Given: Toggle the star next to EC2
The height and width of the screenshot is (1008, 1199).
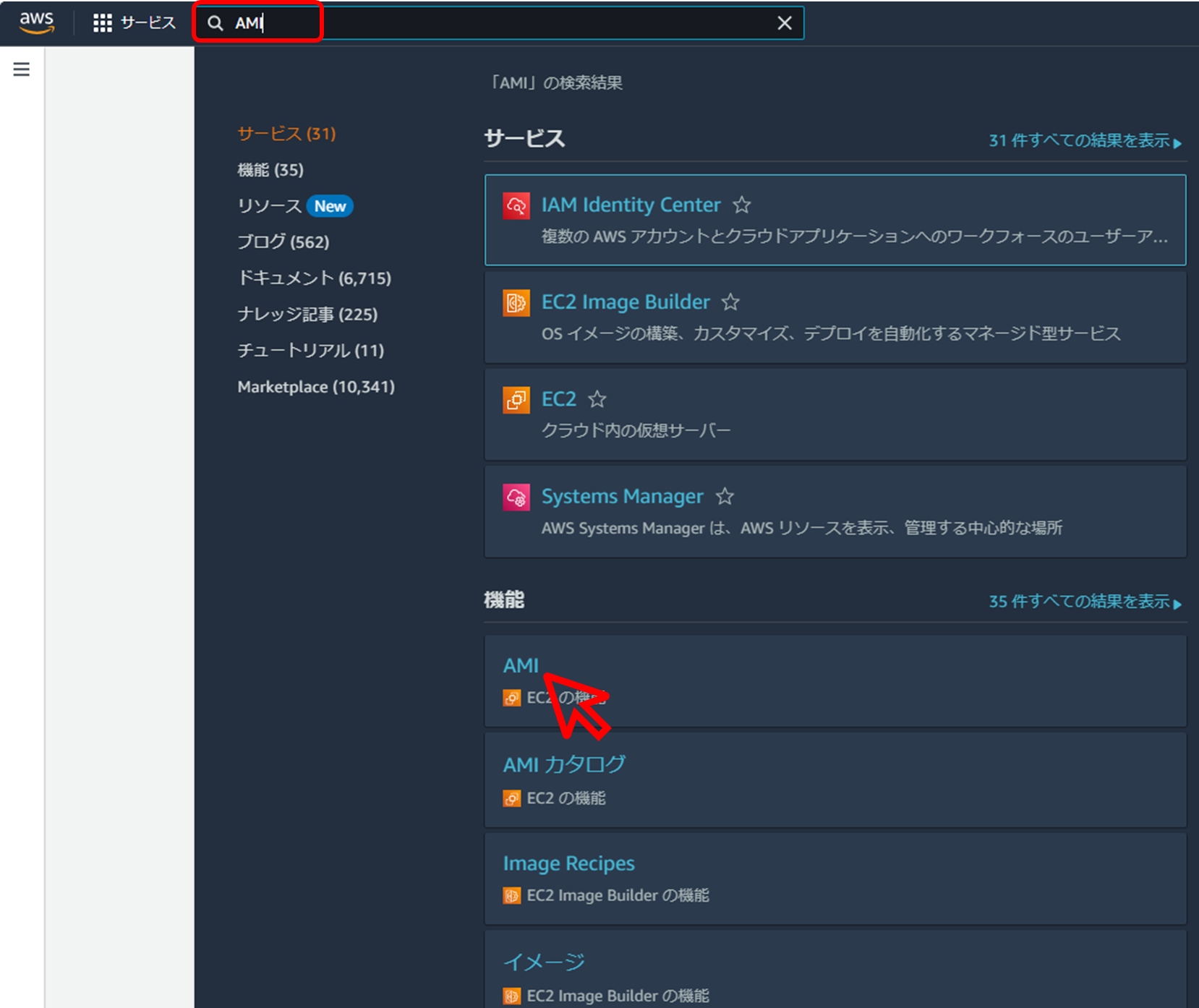Looking at the screenshot, I should pos(597,400).
